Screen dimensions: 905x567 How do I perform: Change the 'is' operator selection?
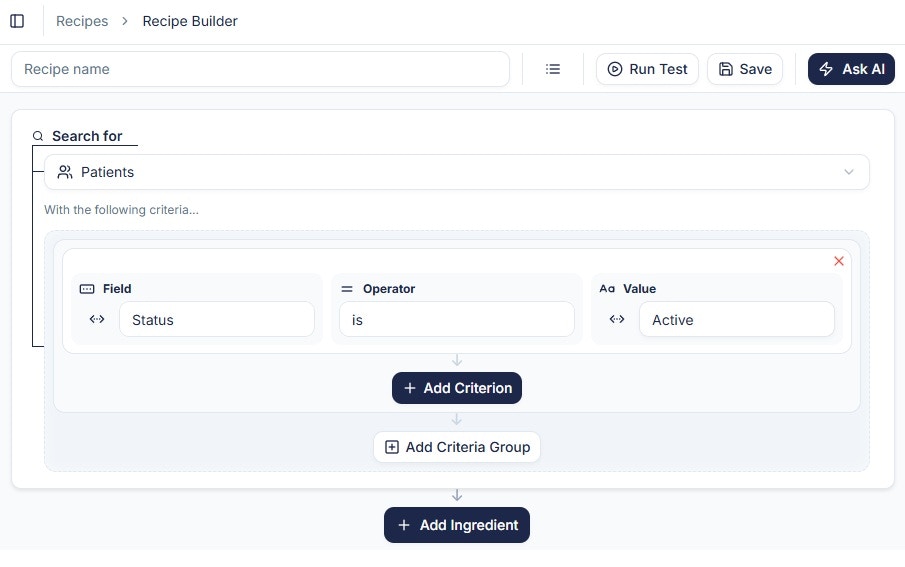point(457,319)
